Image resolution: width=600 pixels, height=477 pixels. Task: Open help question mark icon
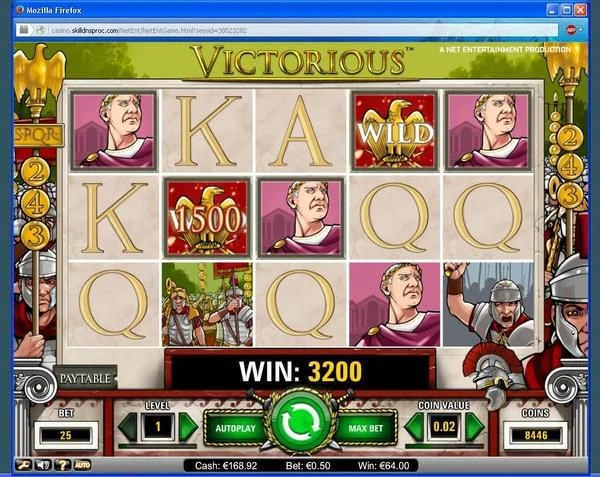[62, 465]
